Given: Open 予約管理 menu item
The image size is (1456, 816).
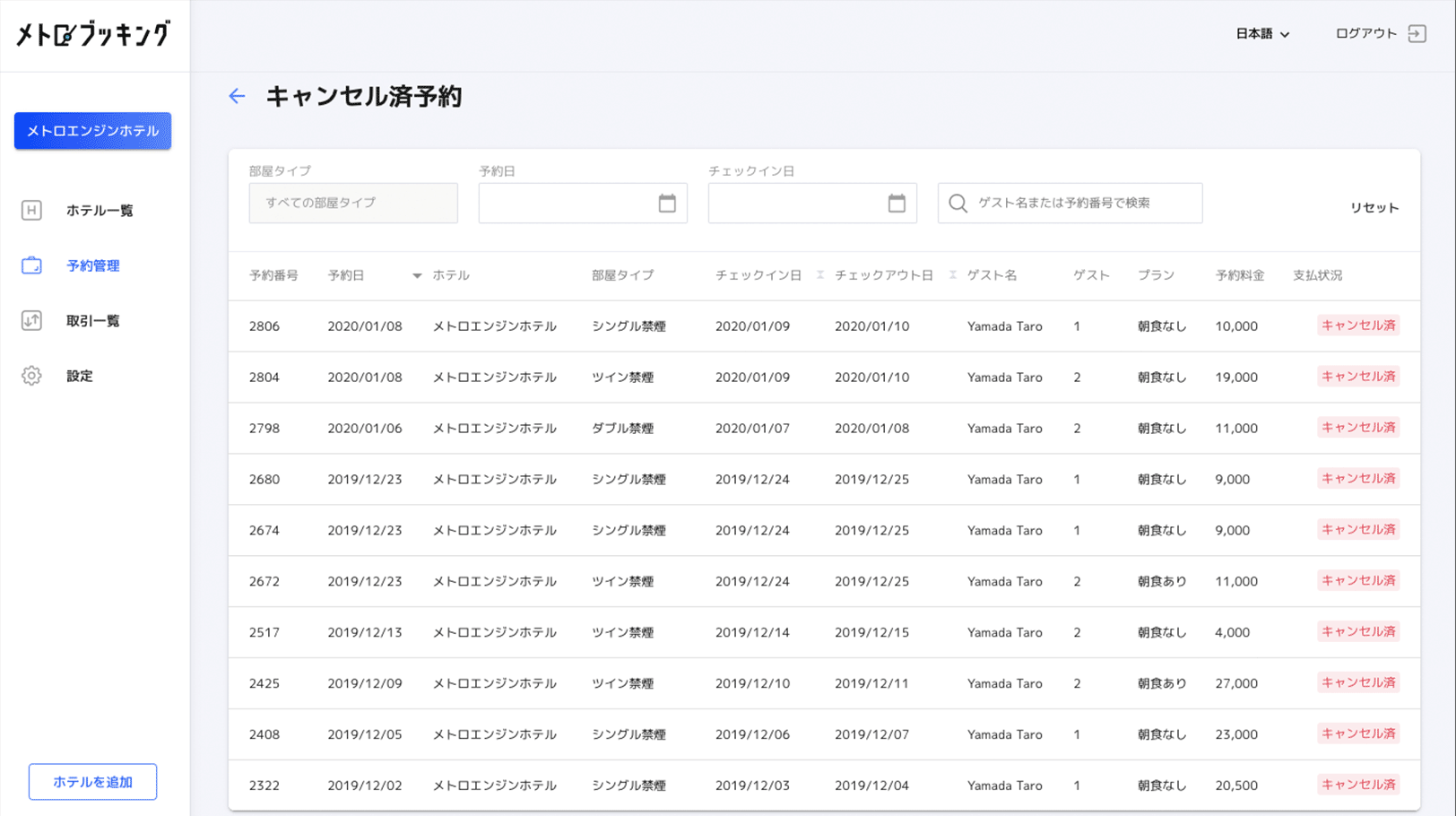Looking at the screenshot, I should 93,265.
